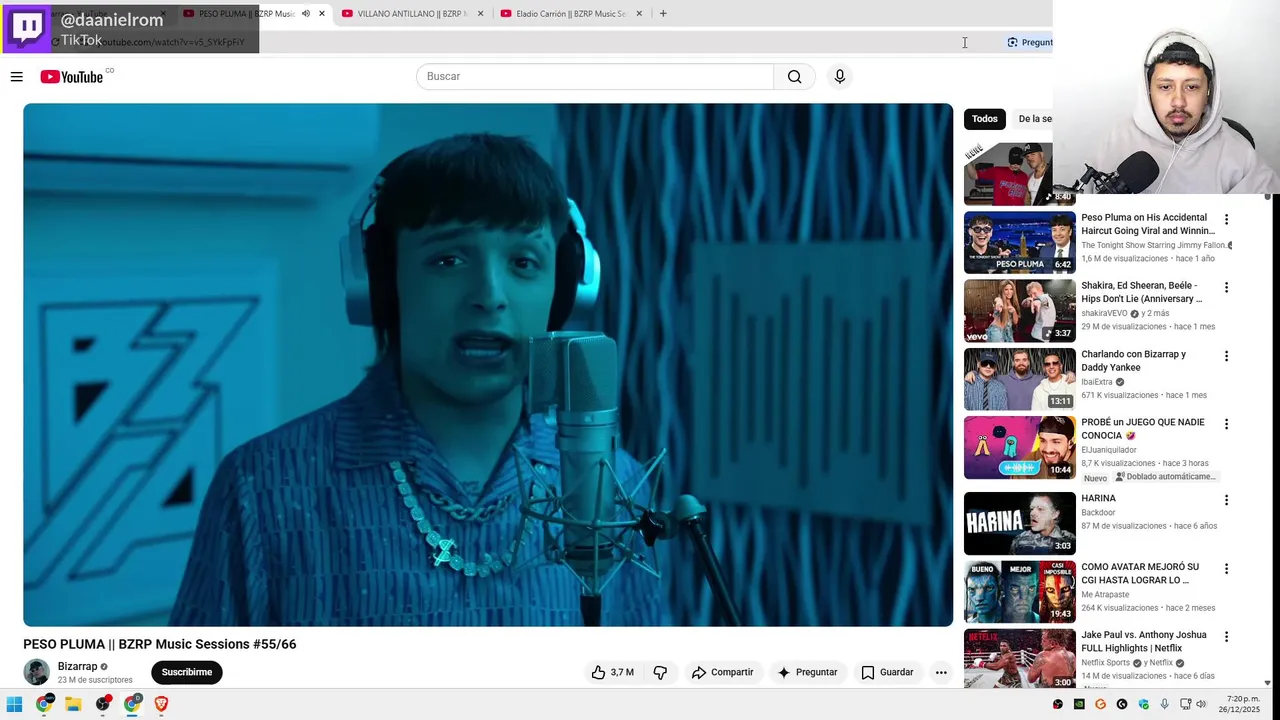Open 'Peso Pluma on His Accidental Haircut' video
This screenshot has width=1280, height=720.
(1147, 224)
